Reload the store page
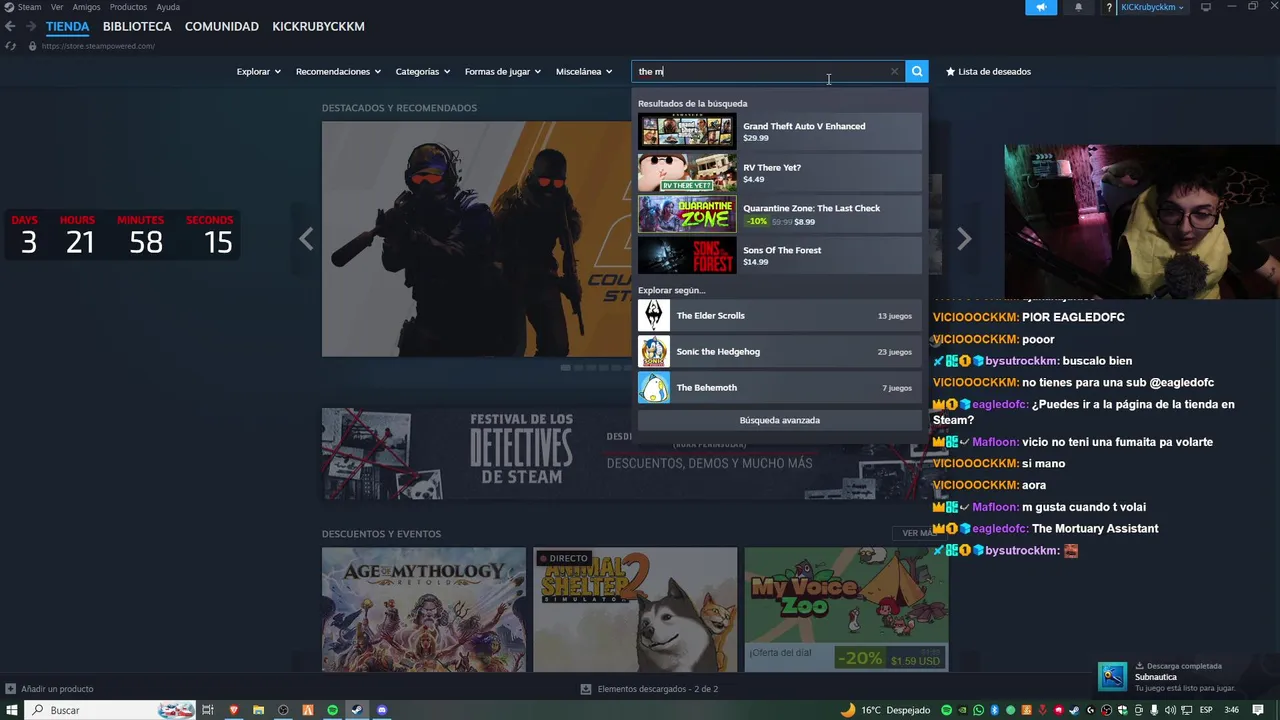 point(10,46)
